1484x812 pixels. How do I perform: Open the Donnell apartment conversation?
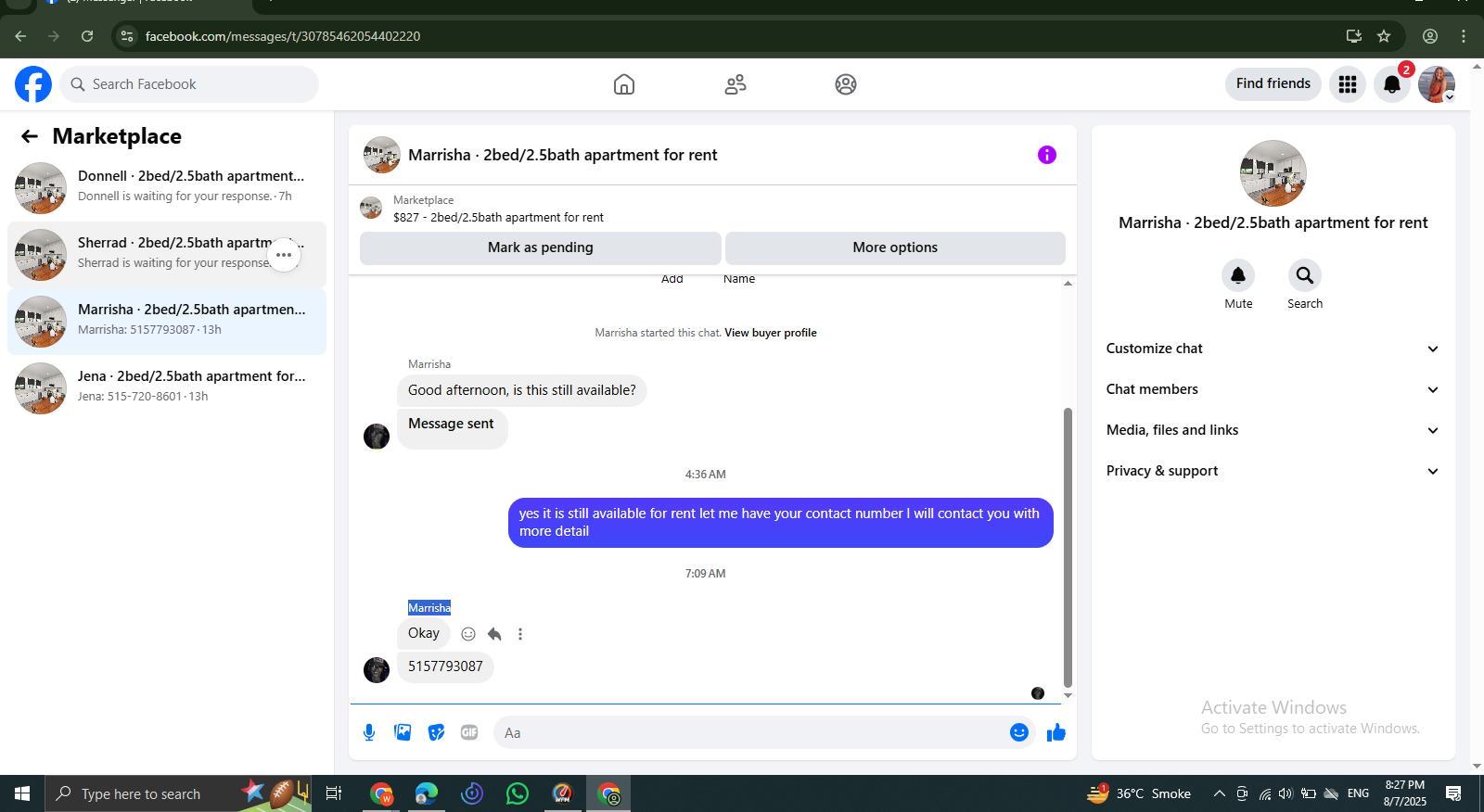167,188
